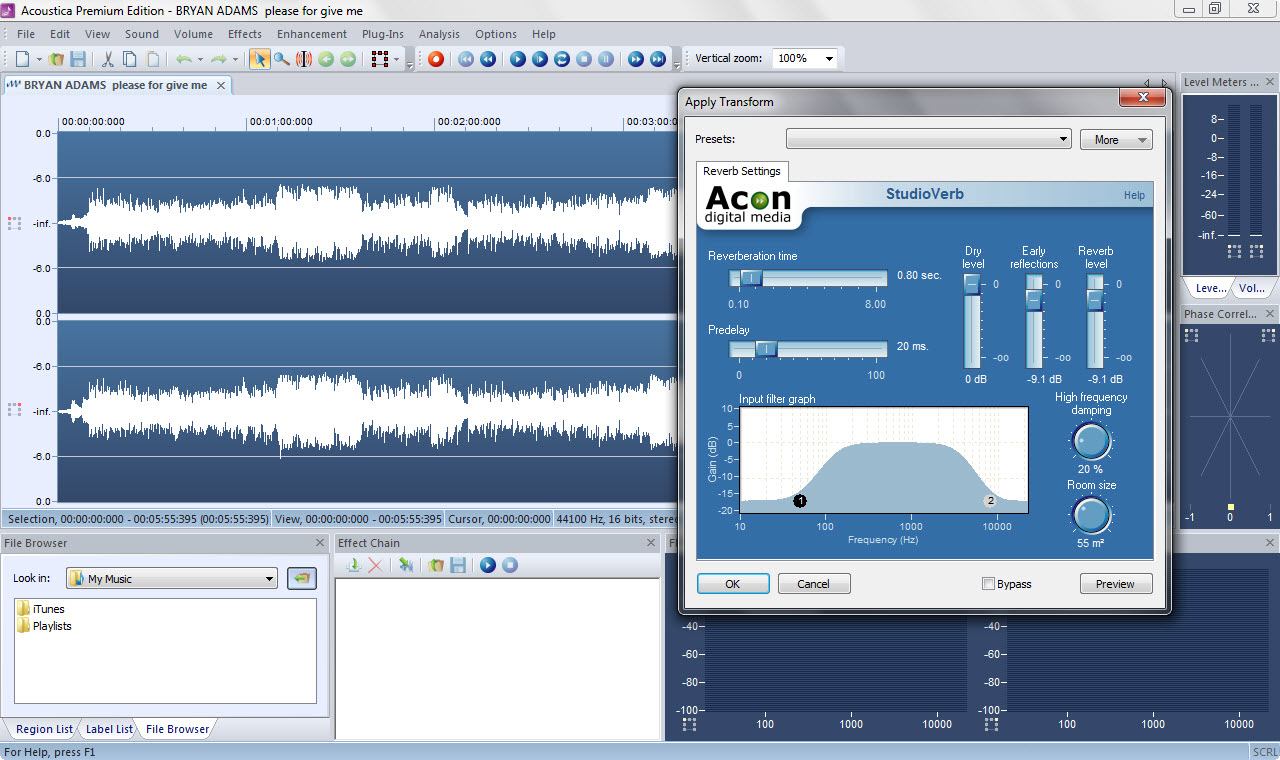Expand the New file dropdown arrow
1280x760 pixels.
38,59
